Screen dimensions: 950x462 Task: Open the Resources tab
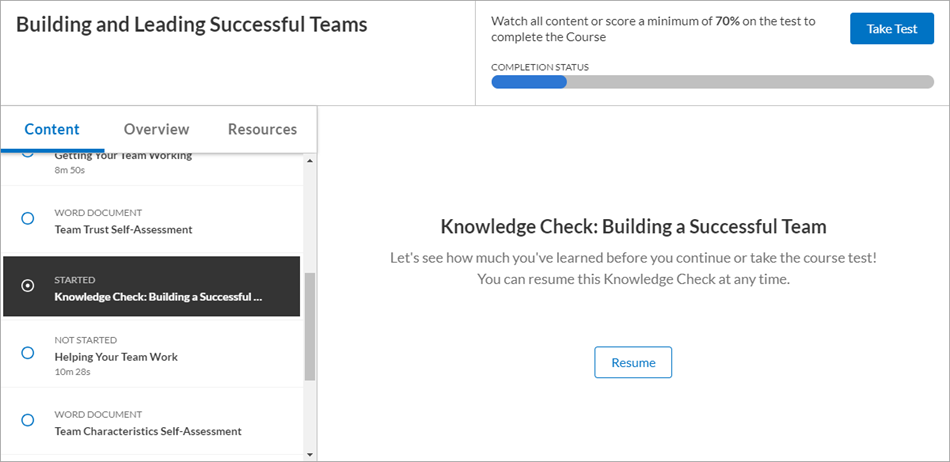pyautogui.click(x=262, y=129)
